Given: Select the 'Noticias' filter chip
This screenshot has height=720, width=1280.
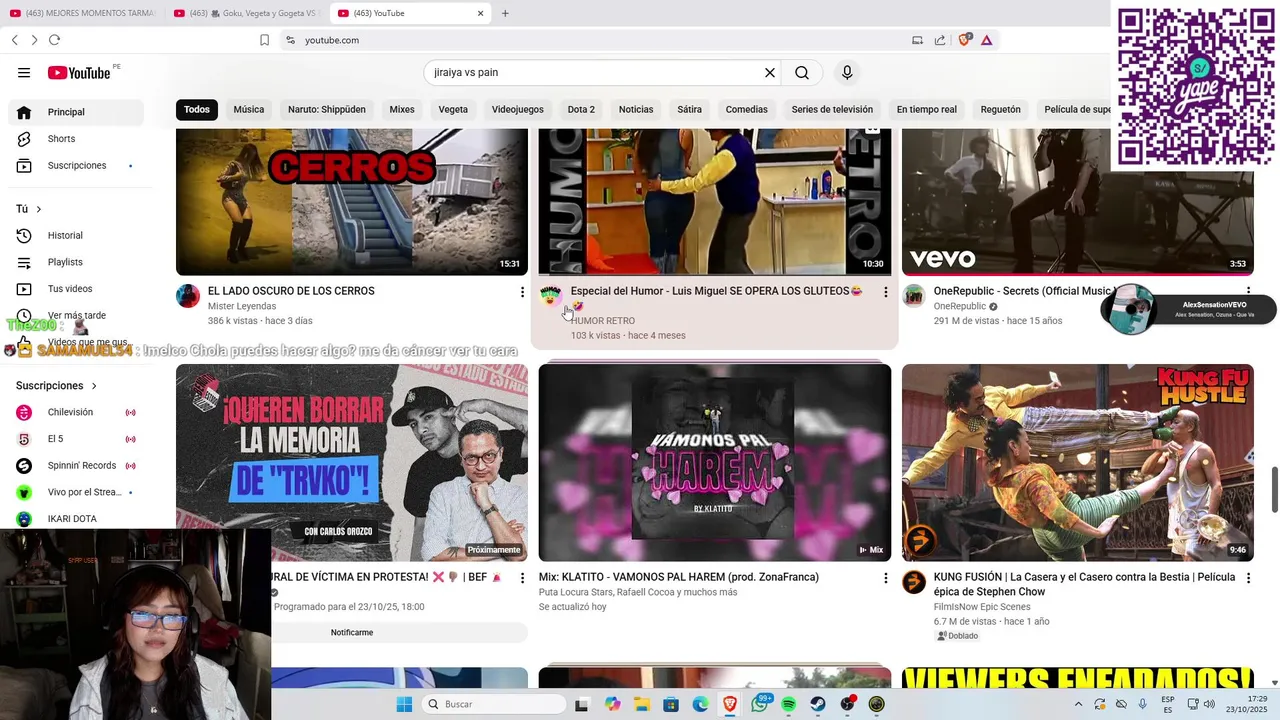Looking at the screenshot, I should (x=636, y=109).
